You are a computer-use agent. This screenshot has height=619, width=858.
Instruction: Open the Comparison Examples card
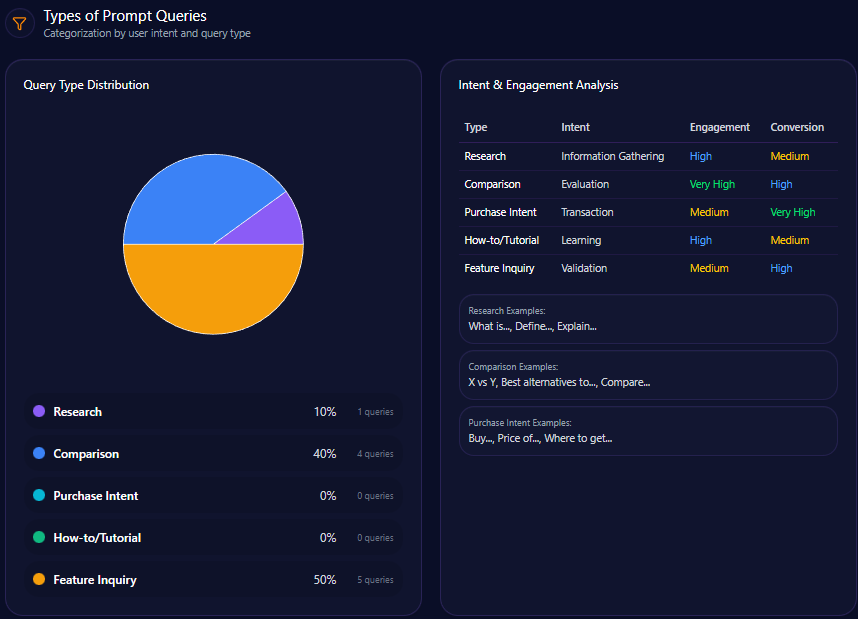(648, 375)
